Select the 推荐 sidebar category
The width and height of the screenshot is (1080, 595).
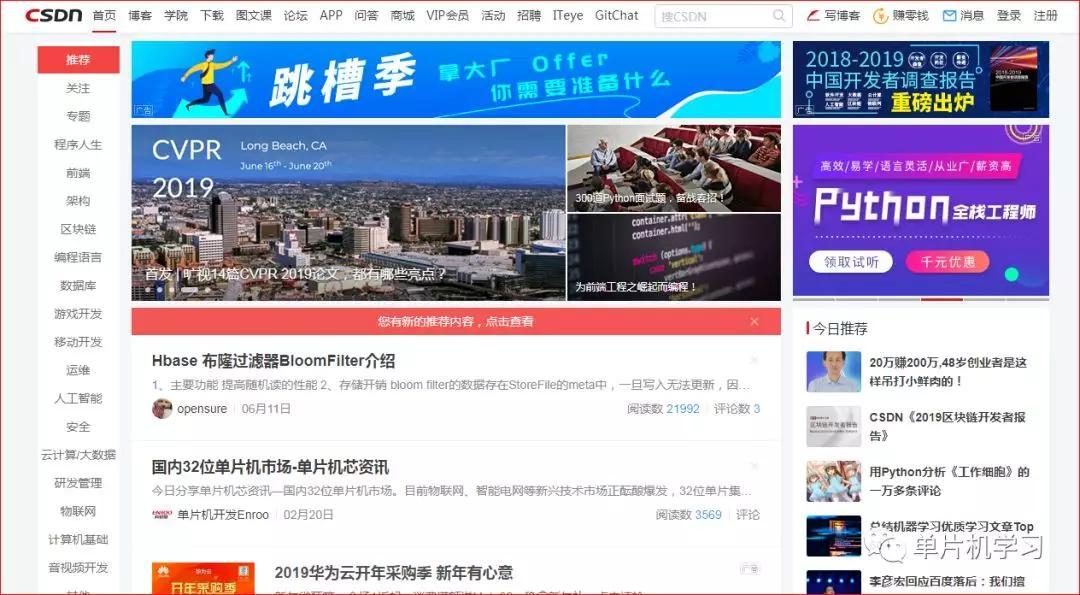(79, 60)
